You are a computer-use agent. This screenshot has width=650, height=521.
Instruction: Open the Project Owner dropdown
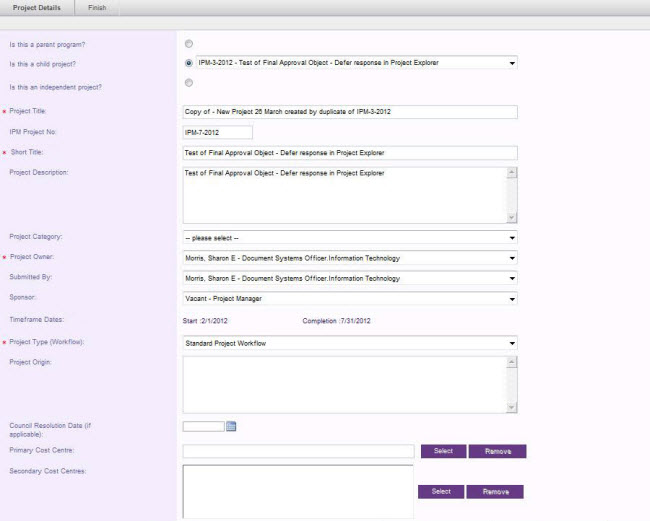click(350, 258)
